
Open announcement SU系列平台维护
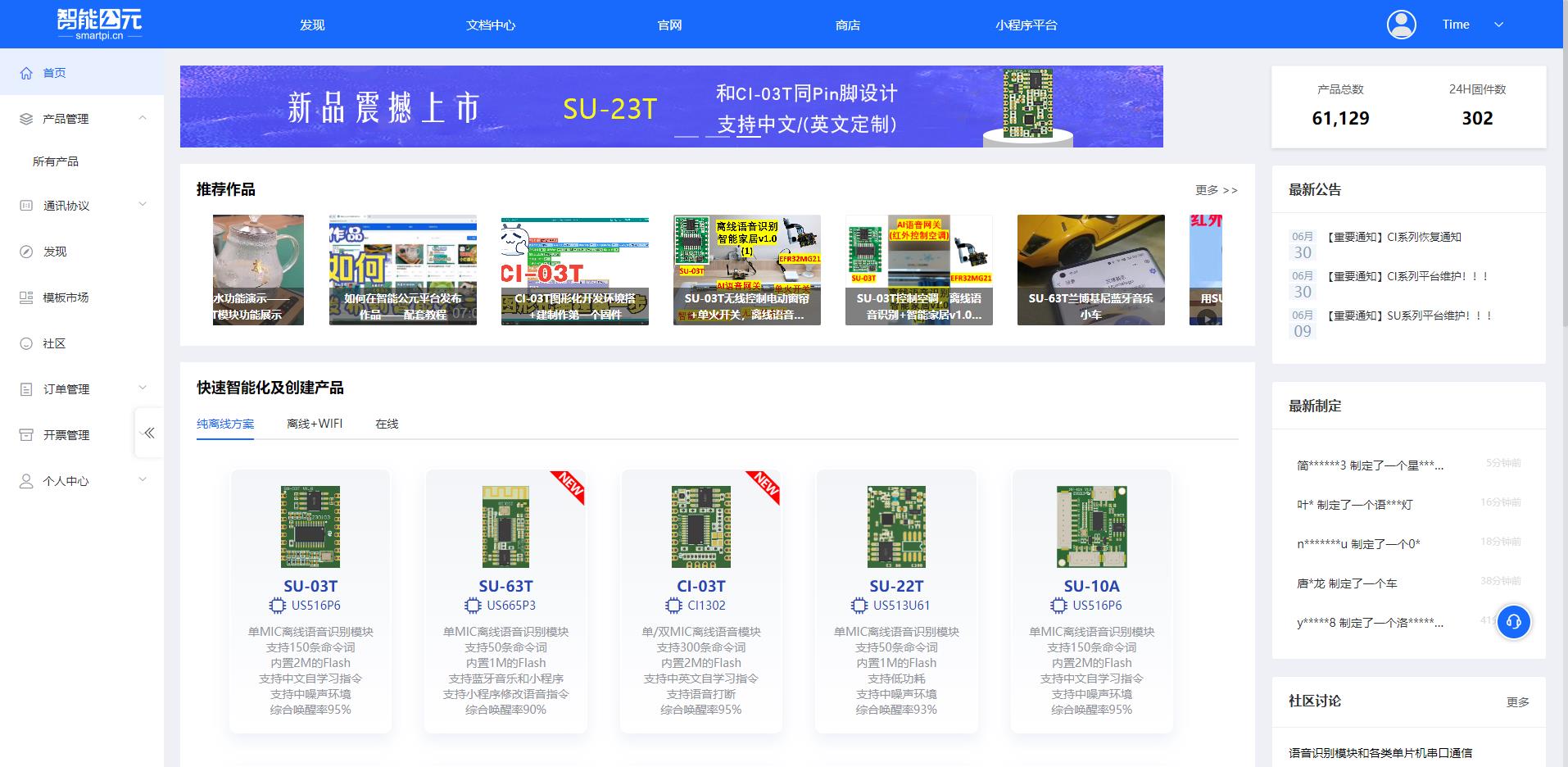[1409, 315]
